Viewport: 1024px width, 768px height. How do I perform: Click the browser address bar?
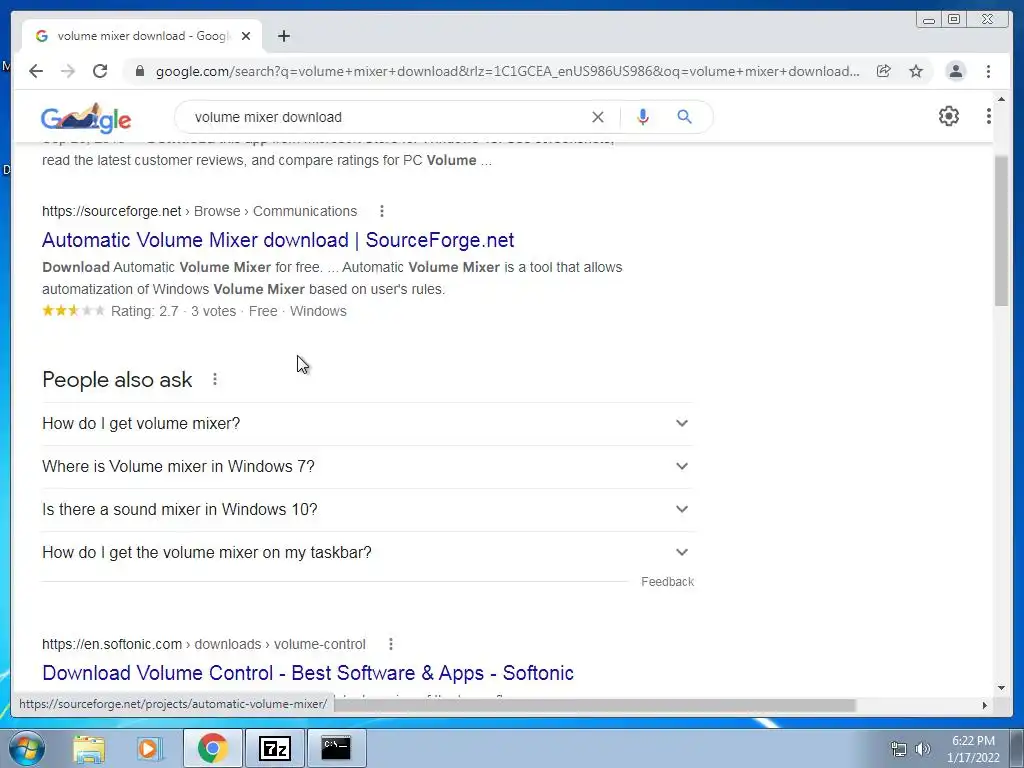click(508, 71)
